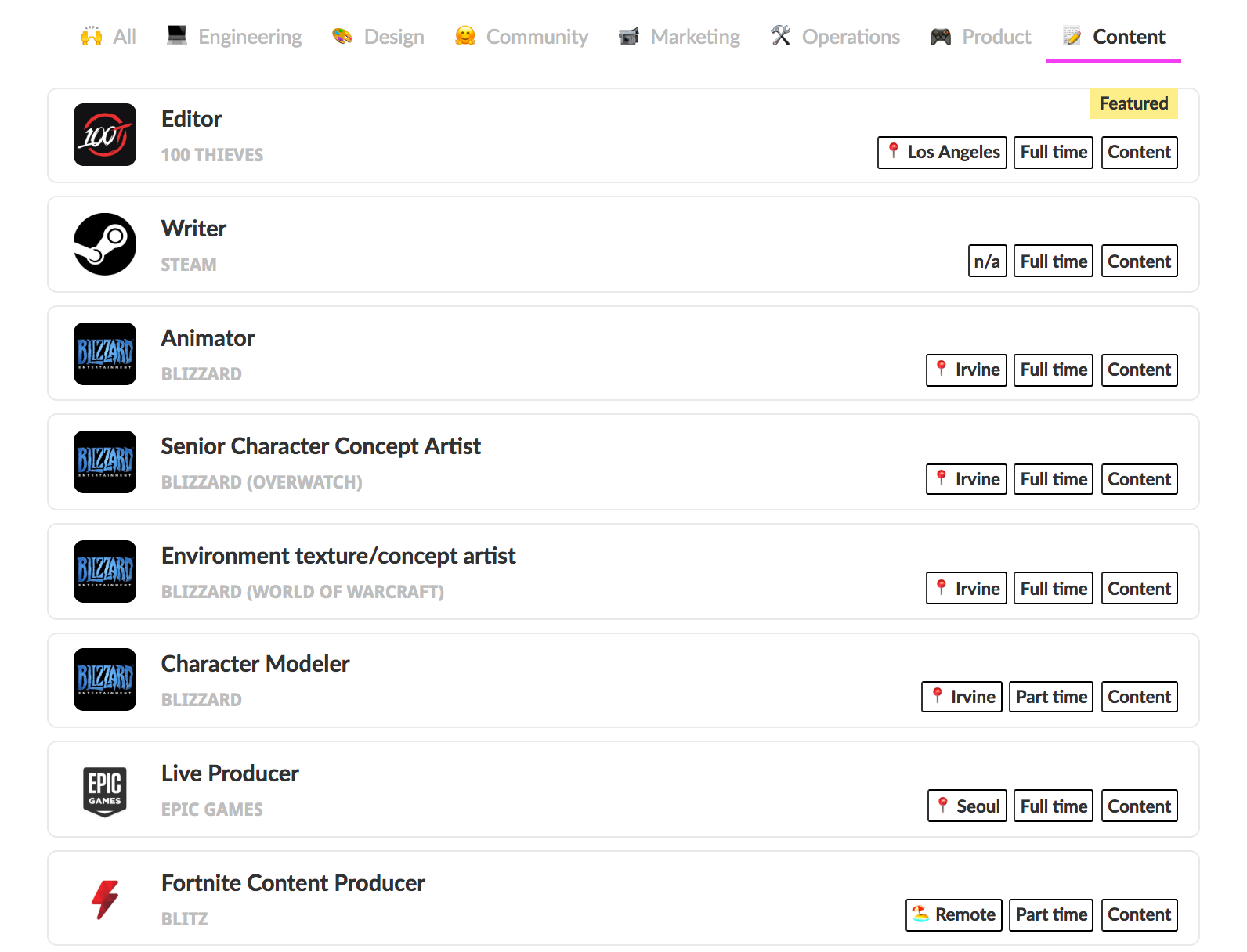This screenshot has width=1247, height=952.
Task: Click the laptop icon beside Engineering
Action: 177,36
